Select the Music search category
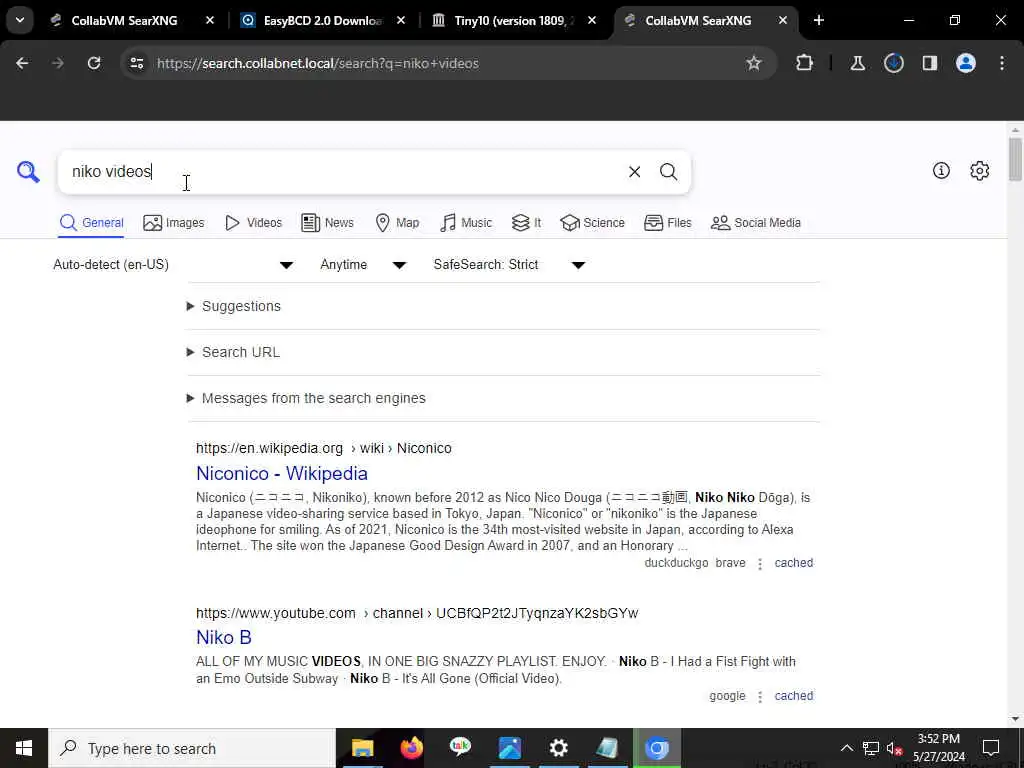 click(x=466, y=223)
